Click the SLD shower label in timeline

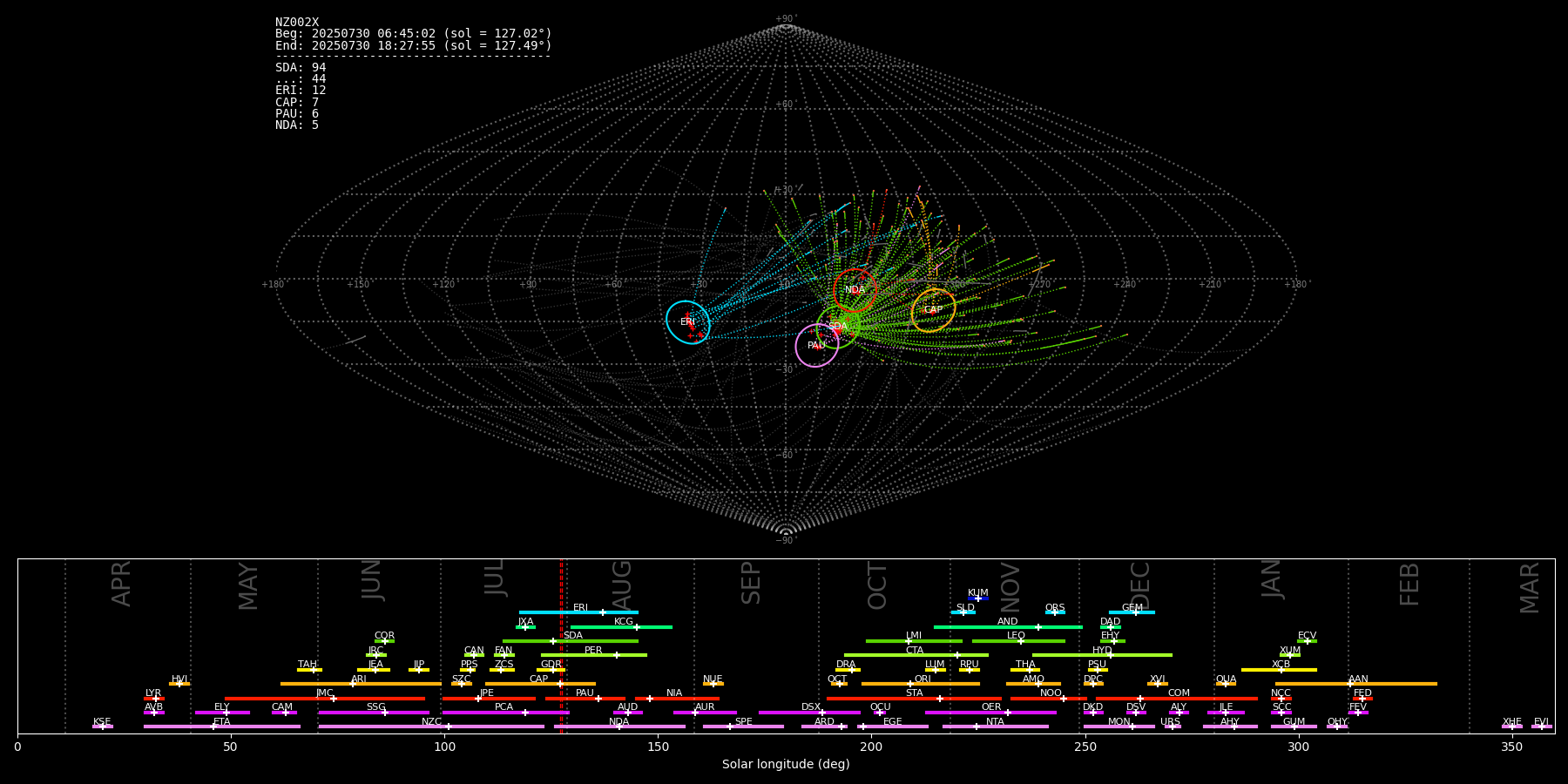click(965, 608)
